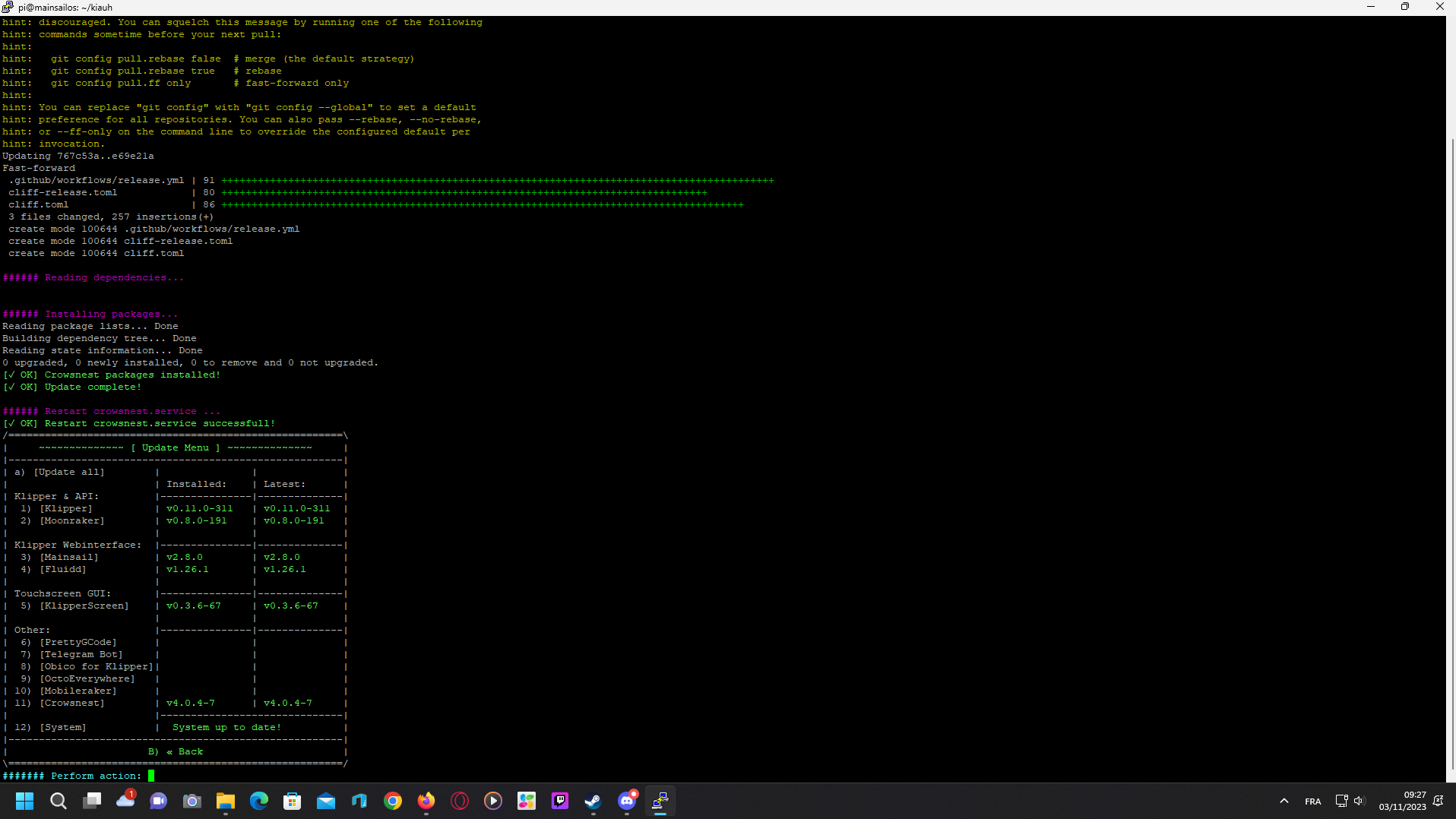Switch to Steam on the taskbar
The image size is (1456, 819).
[593, 801]
